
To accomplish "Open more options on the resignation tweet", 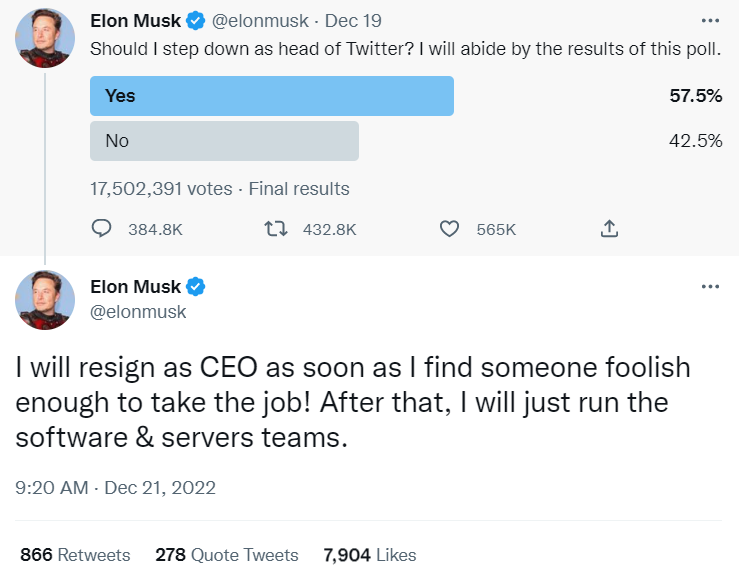I will [x=710, y=287].
